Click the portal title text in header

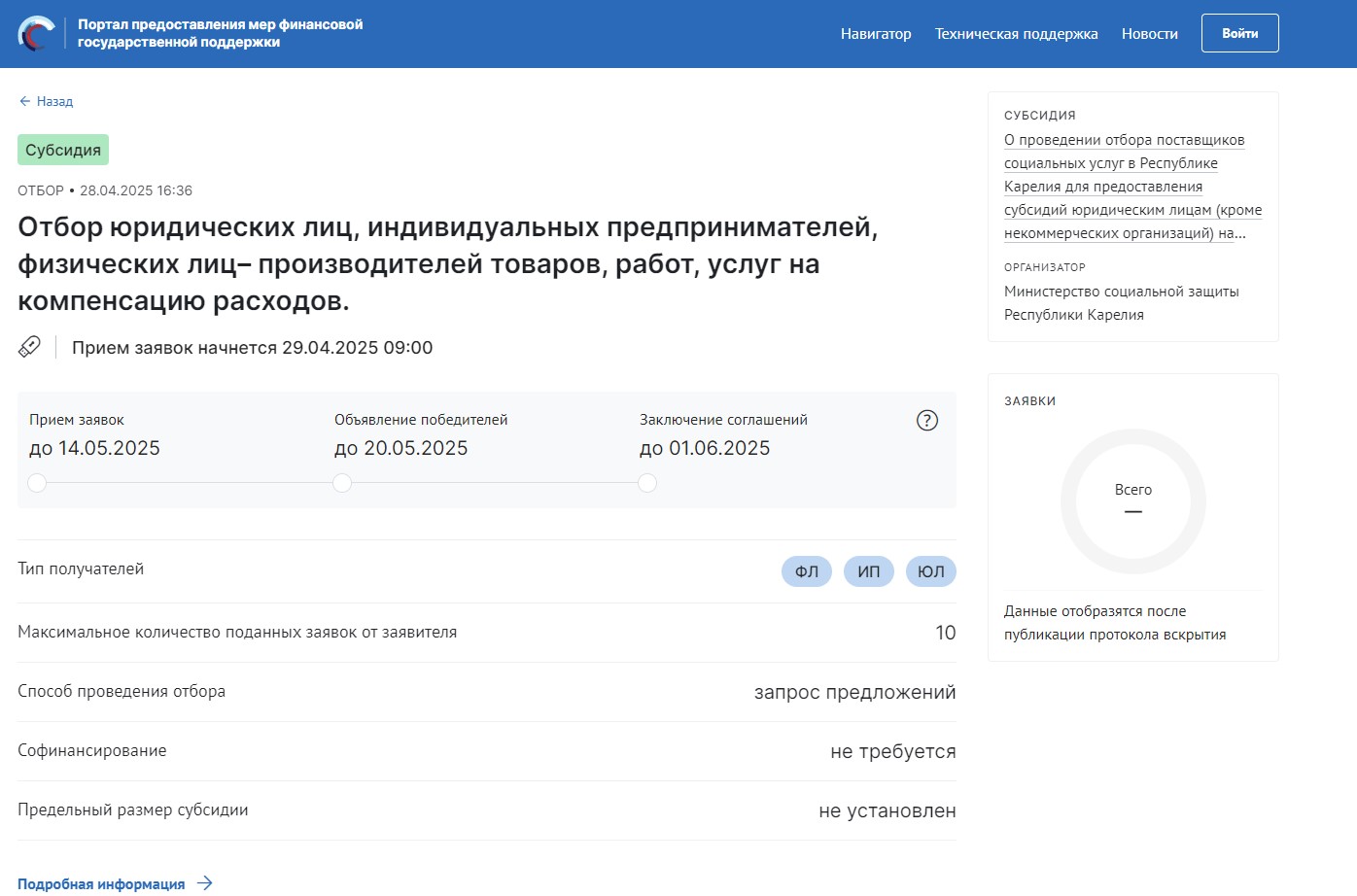(x=220, y=33)
